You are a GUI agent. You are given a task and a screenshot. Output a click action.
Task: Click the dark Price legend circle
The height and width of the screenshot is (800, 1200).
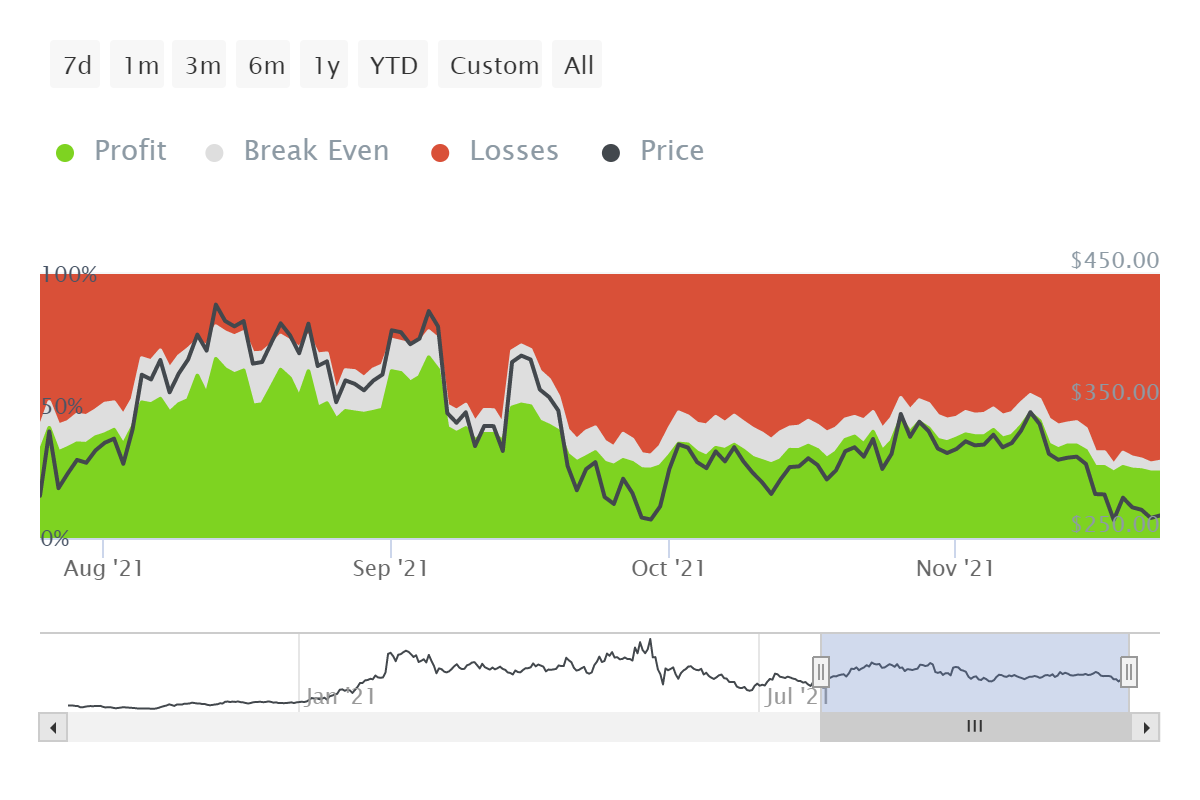pyautogui.click(x=611, y=153)
